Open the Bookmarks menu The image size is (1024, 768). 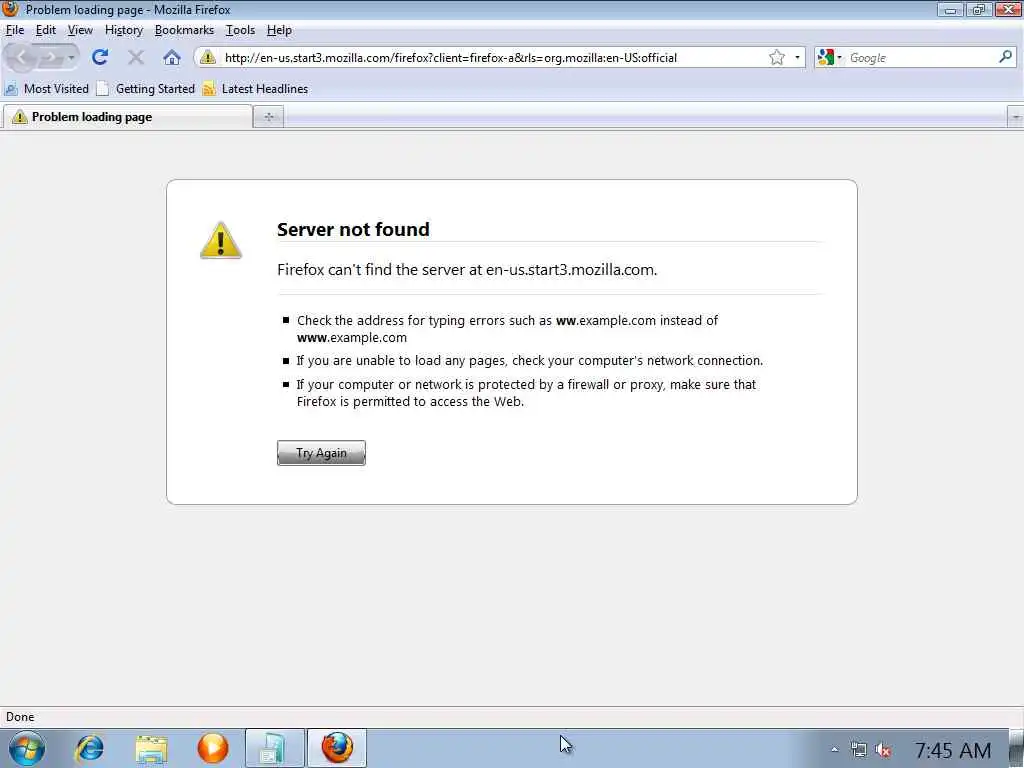(x=184, y=30)
